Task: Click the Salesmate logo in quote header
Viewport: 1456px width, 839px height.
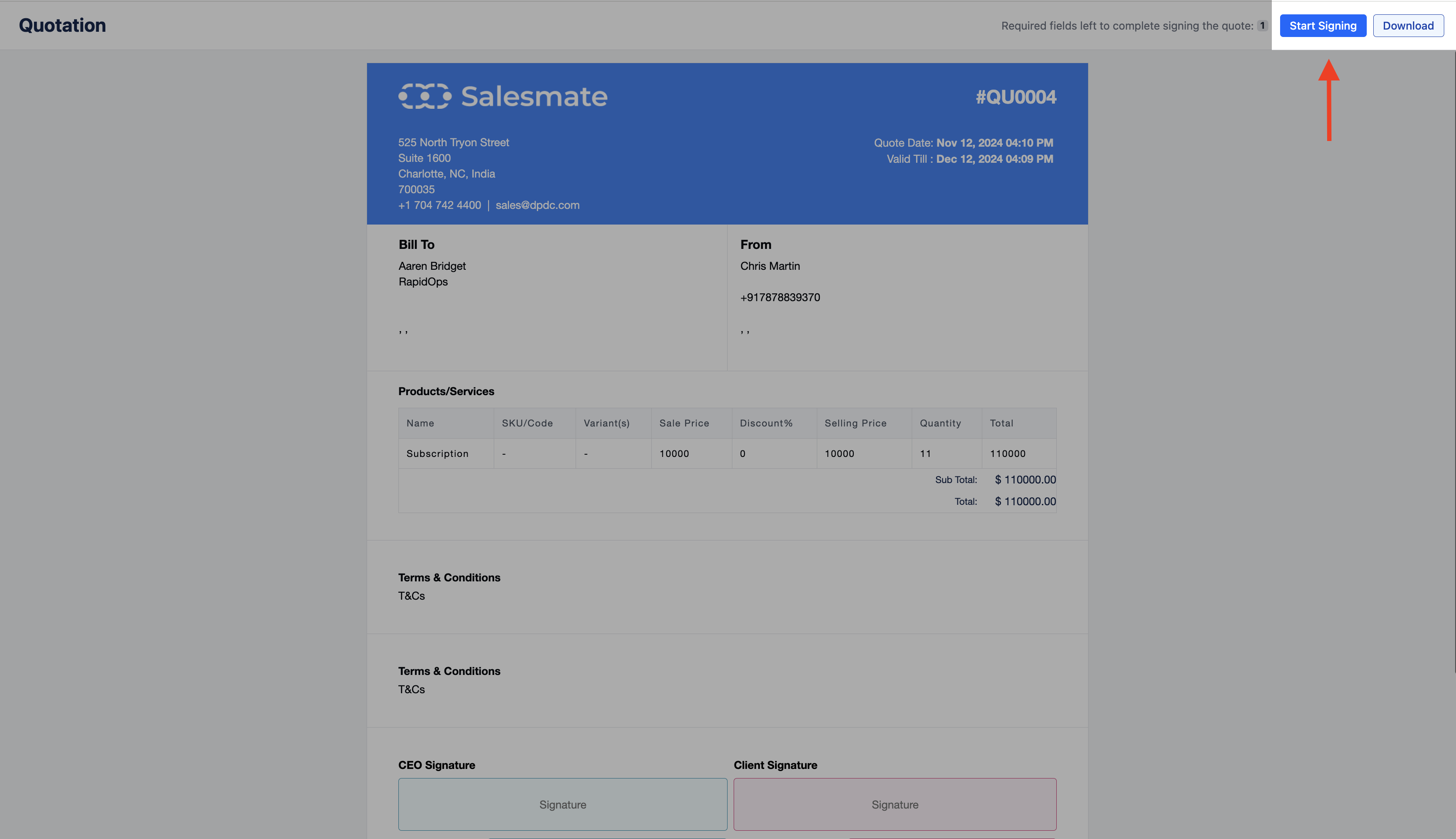Action: [502, 96]
